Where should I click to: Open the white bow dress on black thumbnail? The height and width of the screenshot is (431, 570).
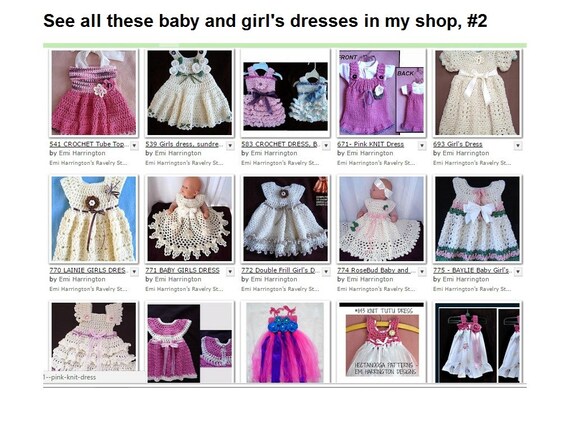(x=477, y=219)
